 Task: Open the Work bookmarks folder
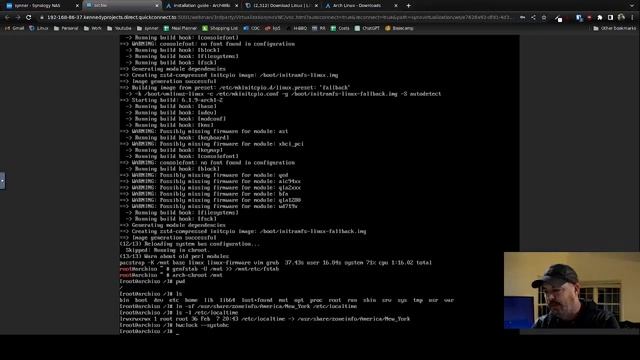coord(93,28)
